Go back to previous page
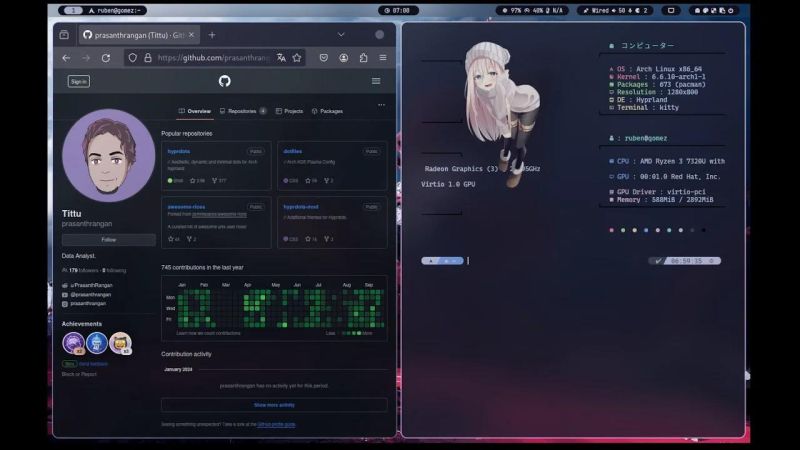This screenshot has height=450, width=800. 66,58
